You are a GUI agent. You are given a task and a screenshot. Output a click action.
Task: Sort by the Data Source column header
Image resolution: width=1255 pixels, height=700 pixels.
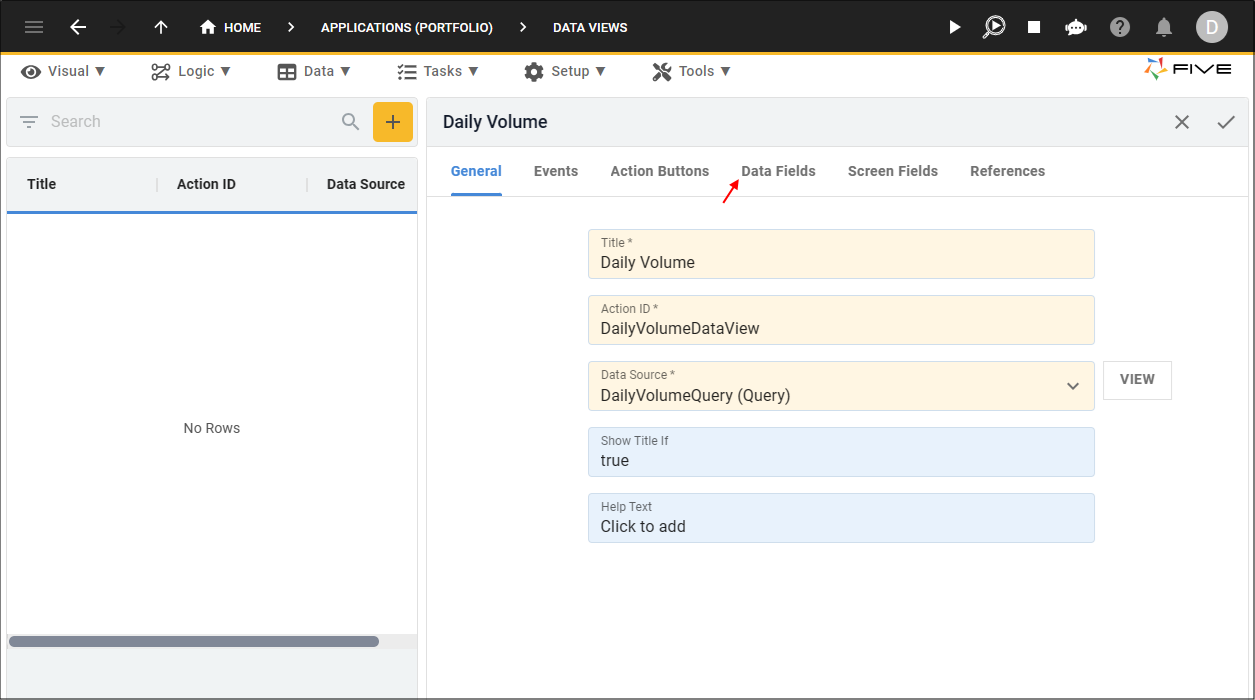tap(366, 184)
